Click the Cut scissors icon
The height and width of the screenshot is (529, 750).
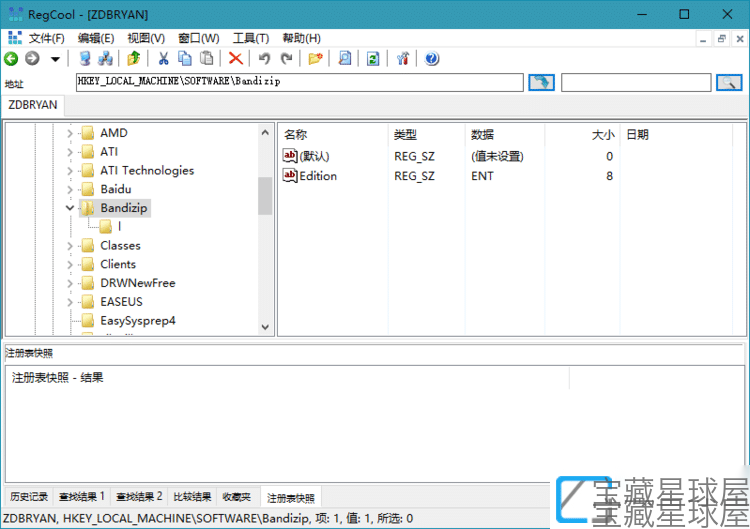click(163, 59)
